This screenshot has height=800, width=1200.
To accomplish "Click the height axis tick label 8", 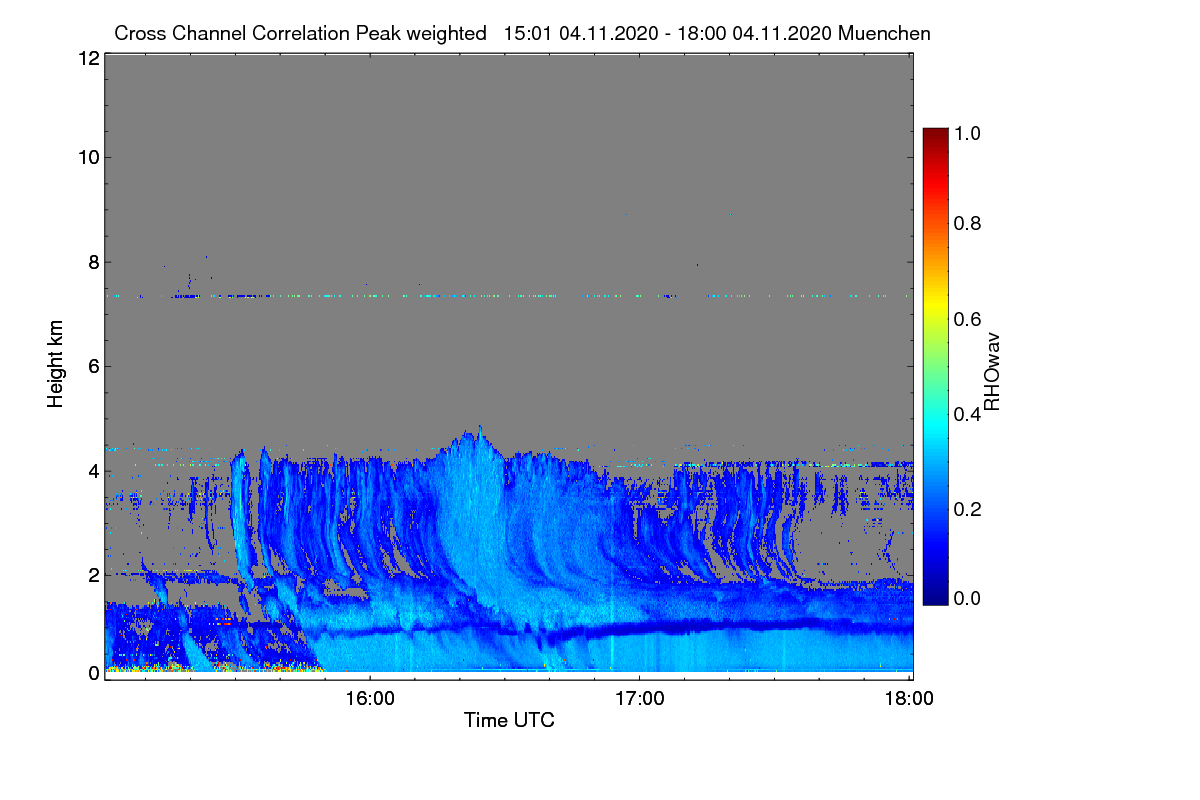I will pyautogui.click(x=93, y=263).
